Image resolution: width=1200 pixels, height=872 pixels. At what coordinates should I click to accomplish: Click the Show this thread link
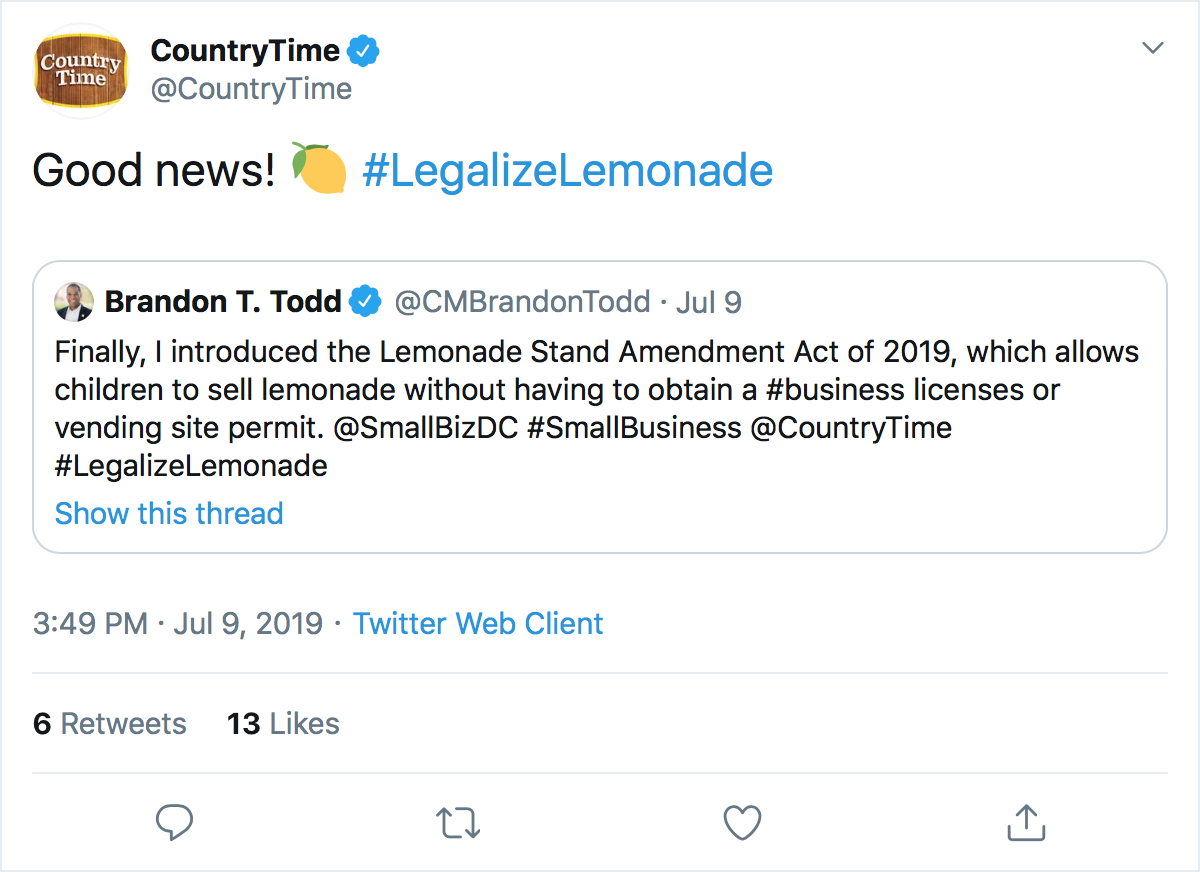click(x=169, y=513)
